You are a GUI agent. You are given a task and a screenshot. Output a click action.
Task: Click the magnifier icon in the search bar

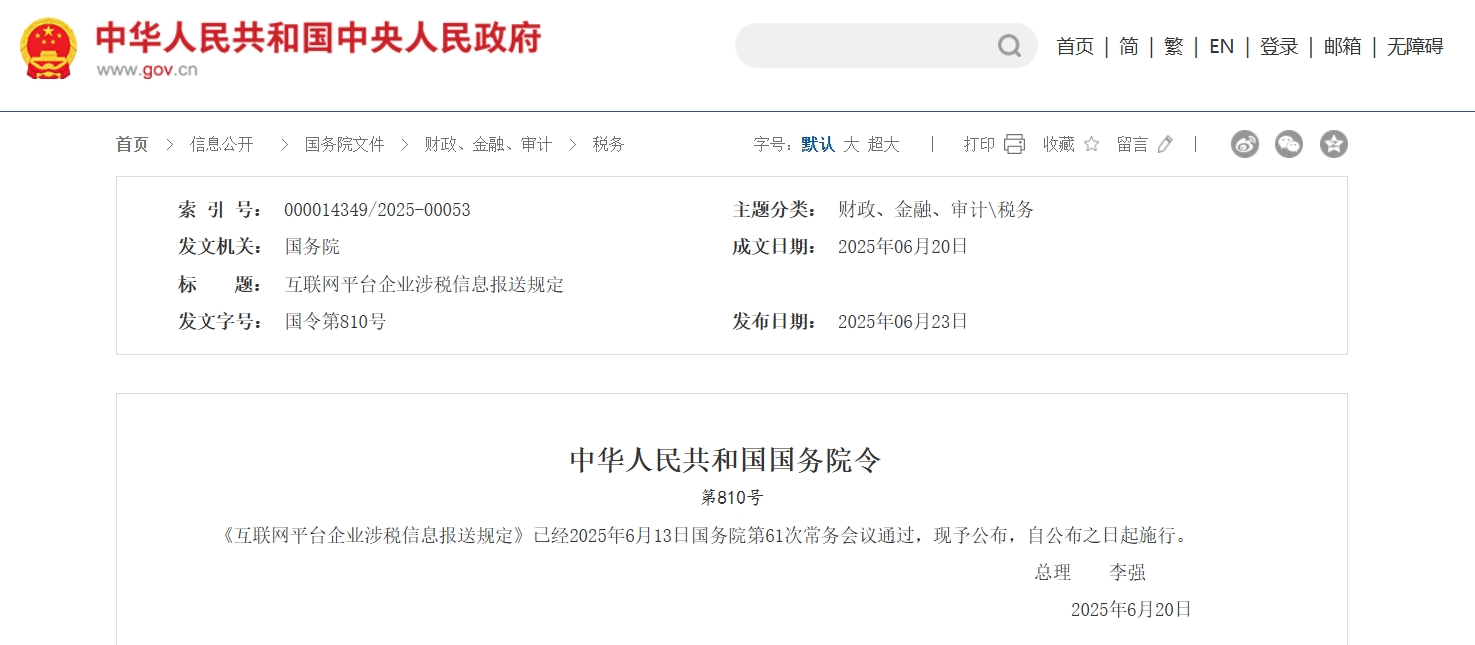[1008, 46]
